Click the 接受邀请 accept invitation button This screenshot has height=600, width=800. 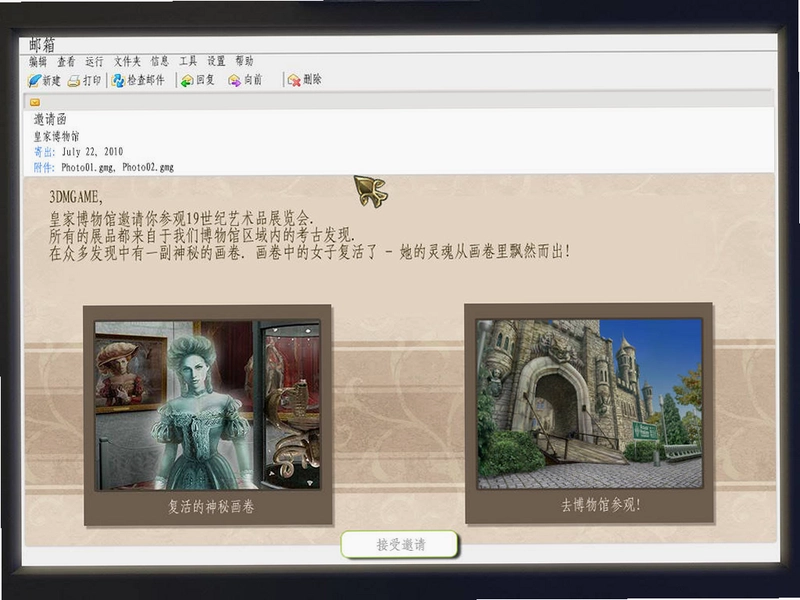pos(400,544)
